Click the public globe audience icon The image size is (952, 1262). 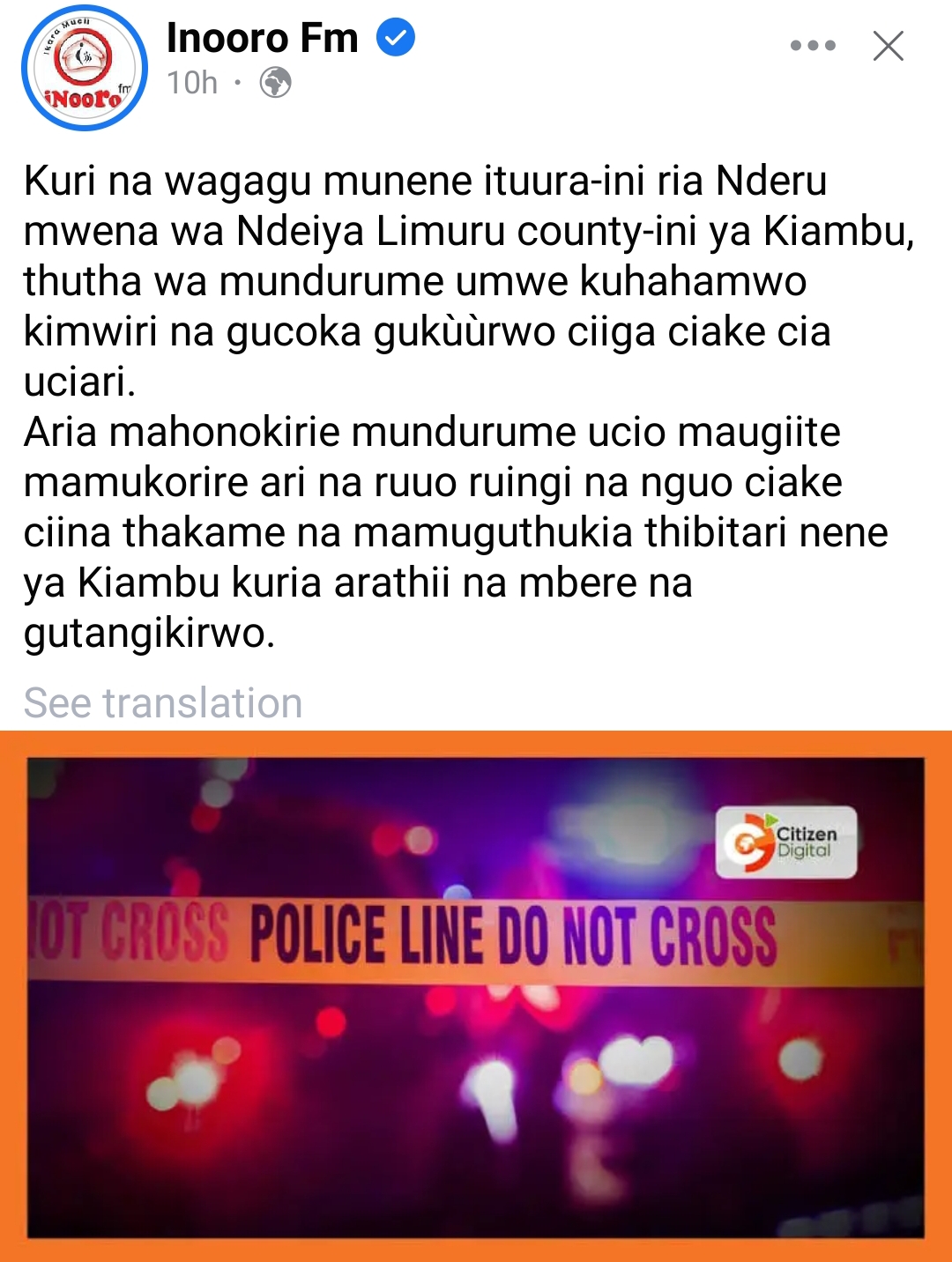(x=275, y=83)
